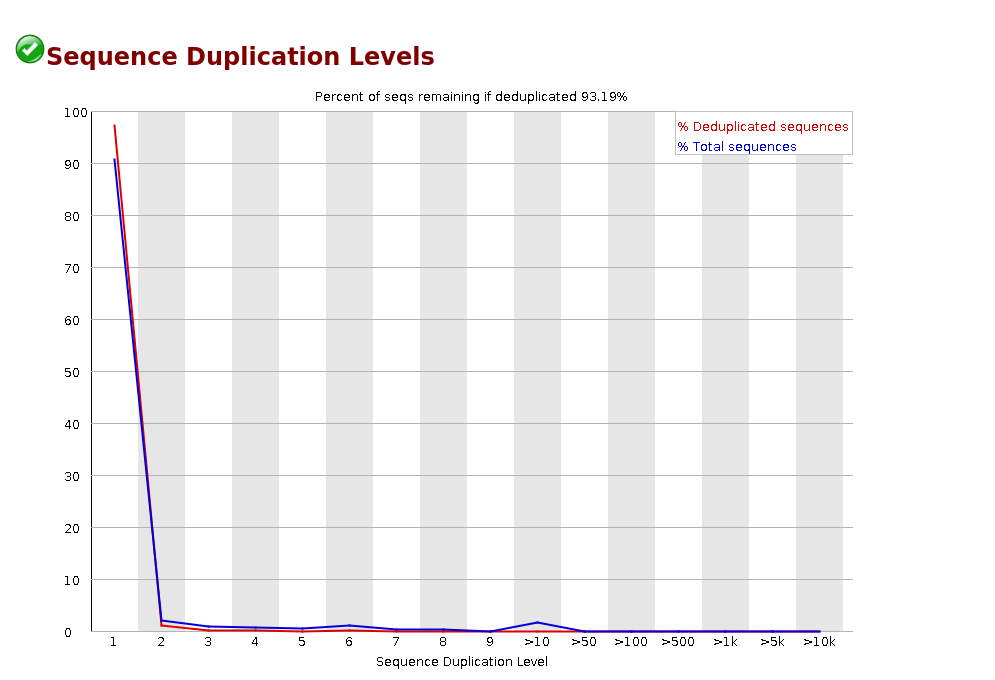This screenshot has width=995, height=680.
Task: Click x-axis label >50
Action: pos(584,642)
